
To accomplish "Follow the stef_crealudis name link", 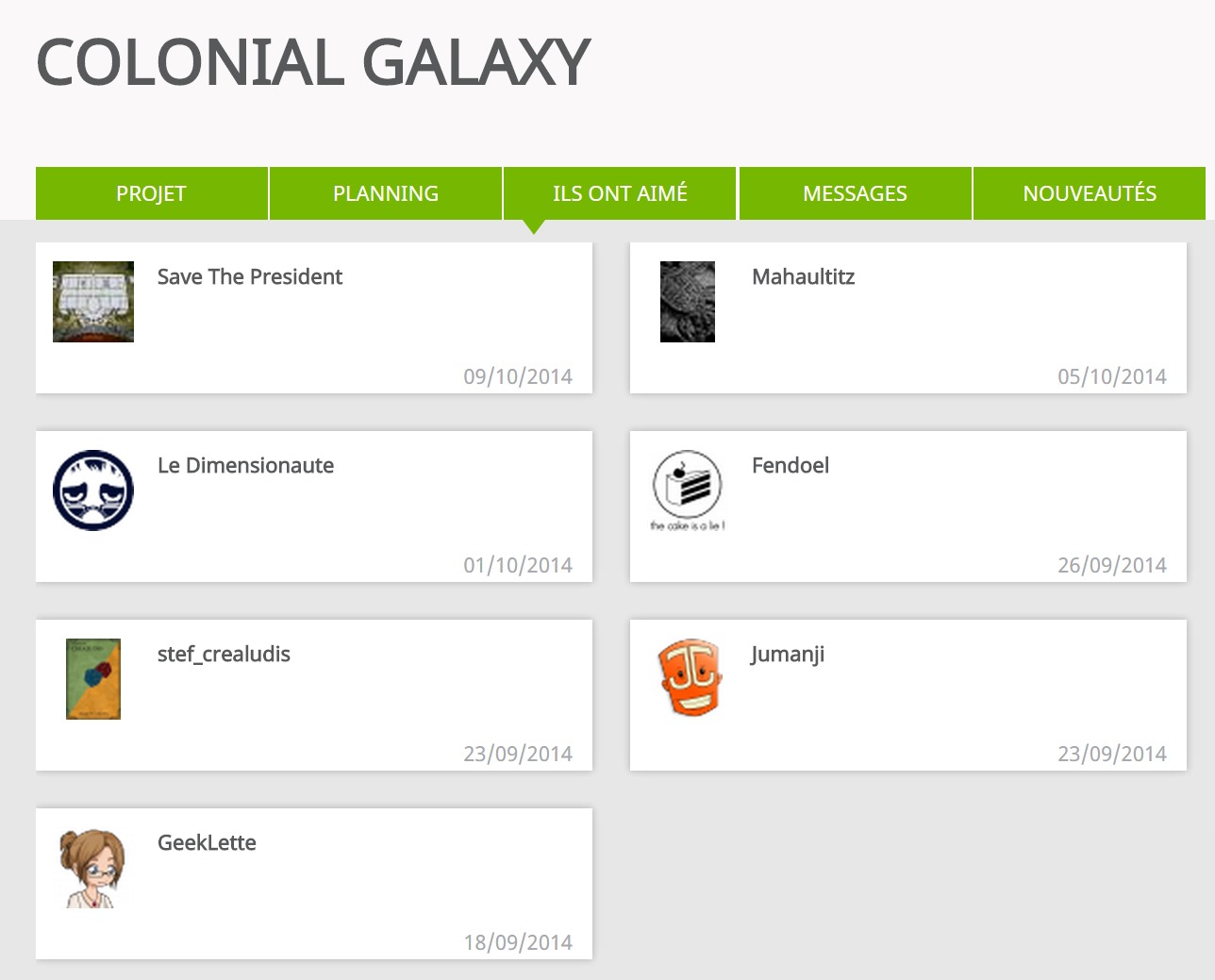I will [224, 655].
